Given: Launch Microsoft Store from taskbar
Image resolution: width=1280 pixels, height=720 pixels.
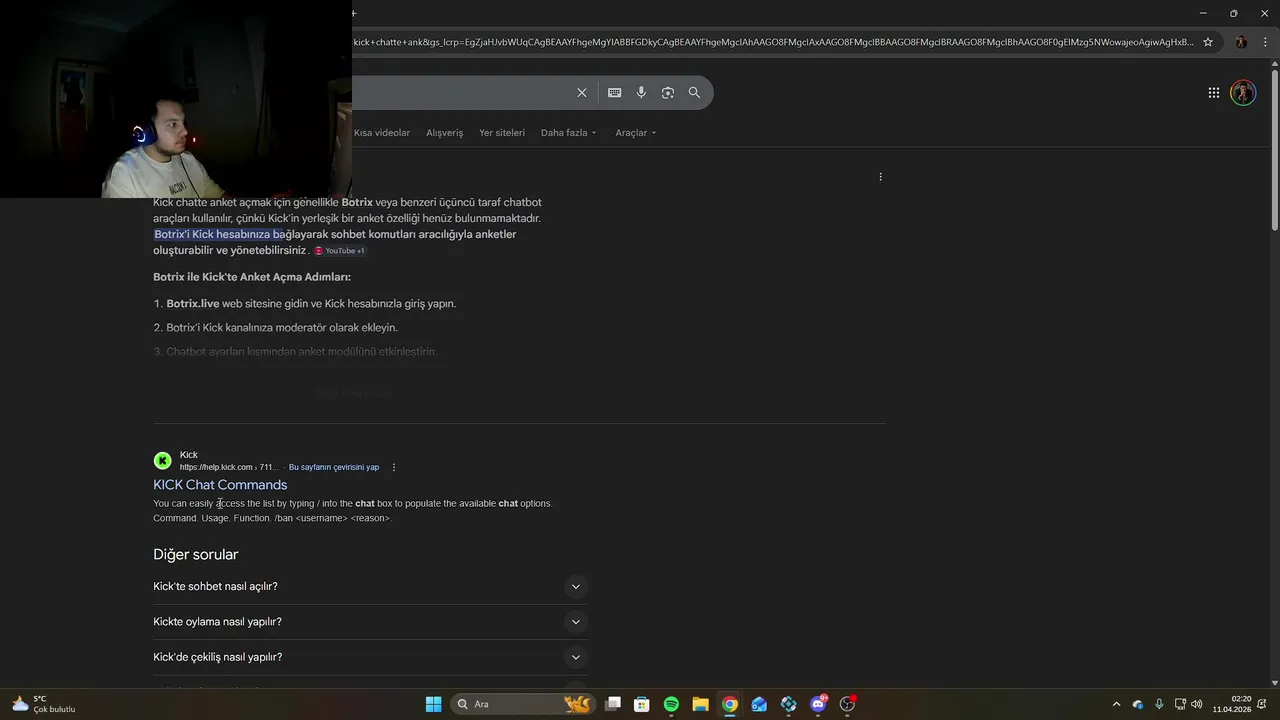Looking at the screenshot, I should point(642,704).
